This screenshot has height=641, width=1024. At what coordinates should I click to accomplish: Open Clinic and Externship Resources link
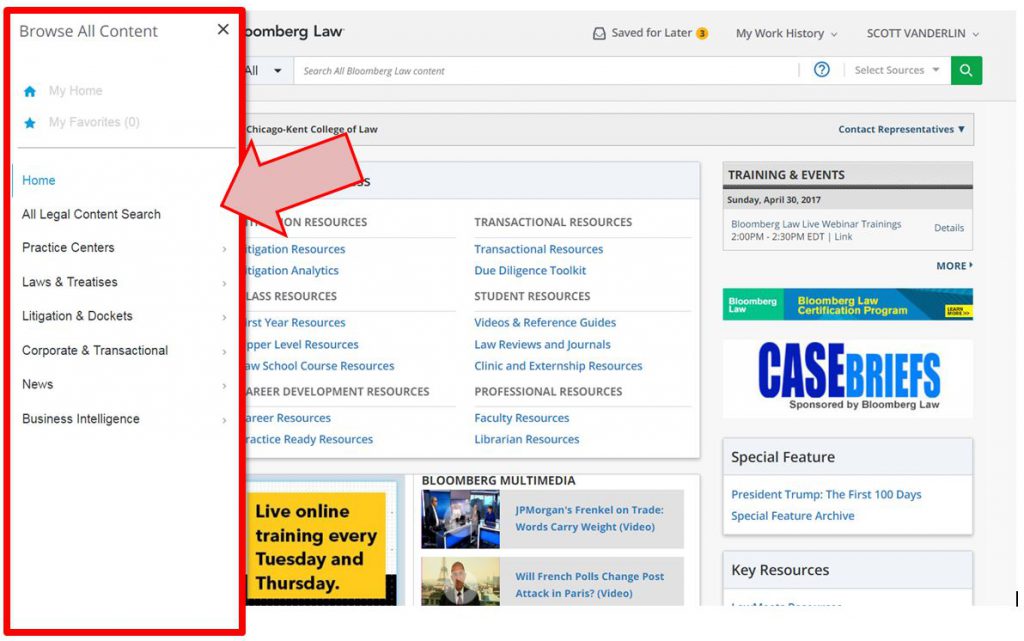558,366
